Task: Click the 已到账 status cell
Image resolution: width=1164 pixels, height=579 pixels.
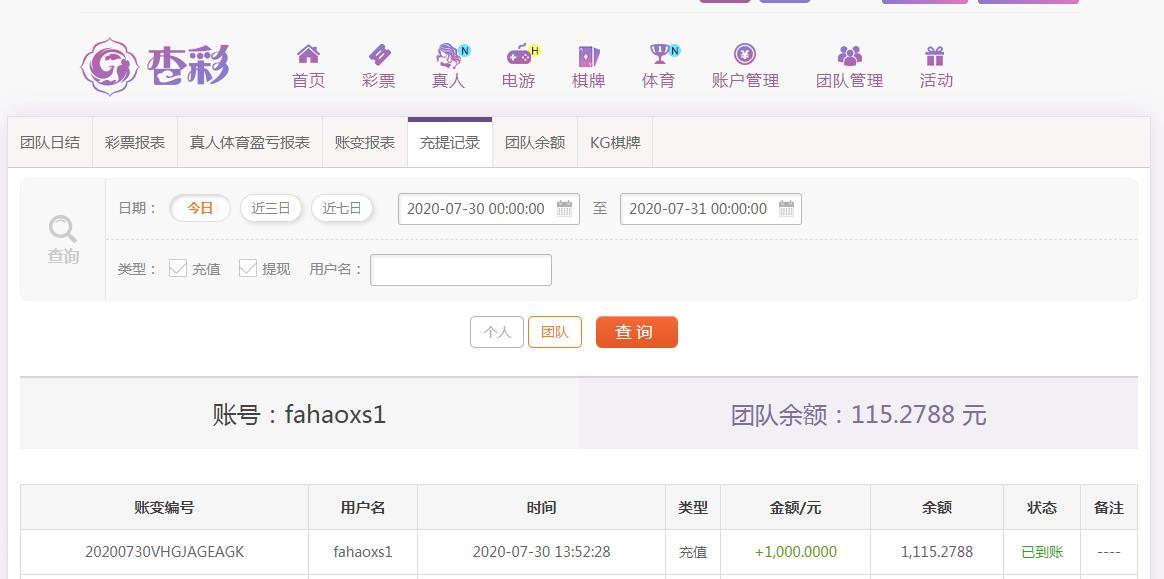Action: tap(1042, 552)
